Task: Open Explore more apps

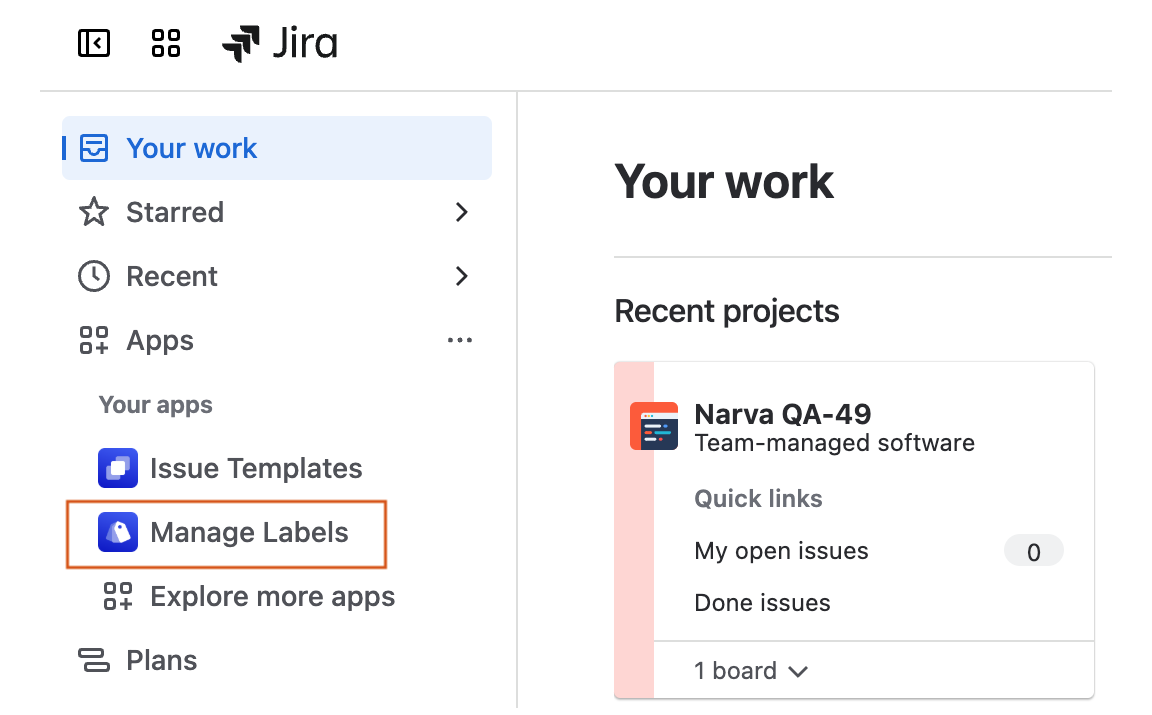Action: [x=272, y=597]
